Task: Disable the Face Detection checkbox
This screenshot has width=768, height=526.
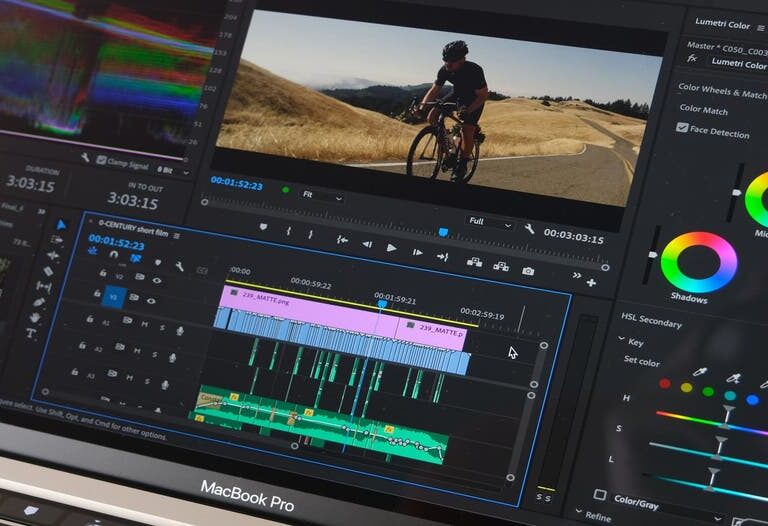Action: (x=682, y=128)
